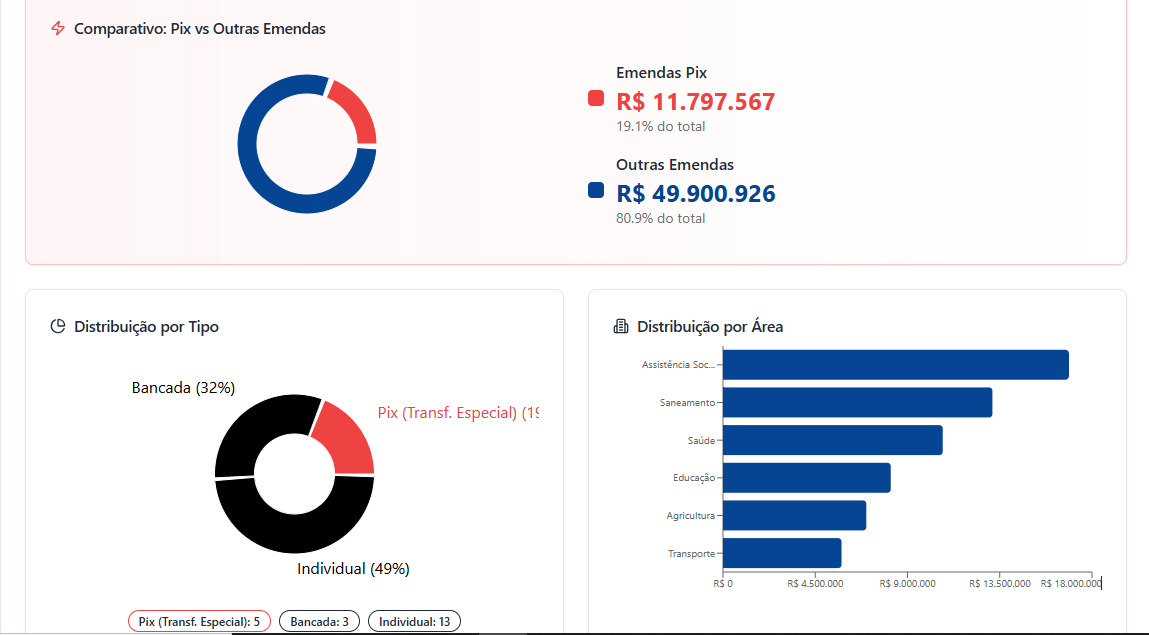Click the Agricultura bar in the area chart

click(794, 515)
